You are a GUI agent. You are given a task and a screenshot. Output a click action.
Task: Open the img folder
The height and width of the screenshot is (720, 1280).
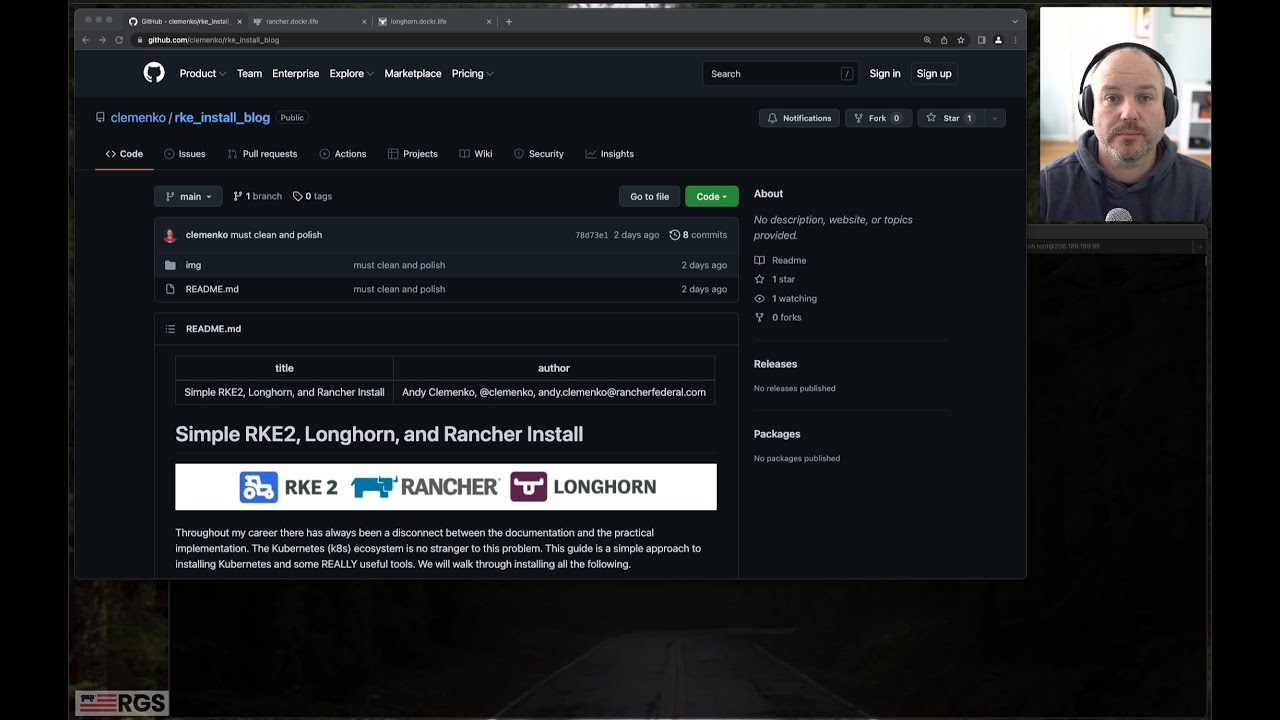click(193, 265)
